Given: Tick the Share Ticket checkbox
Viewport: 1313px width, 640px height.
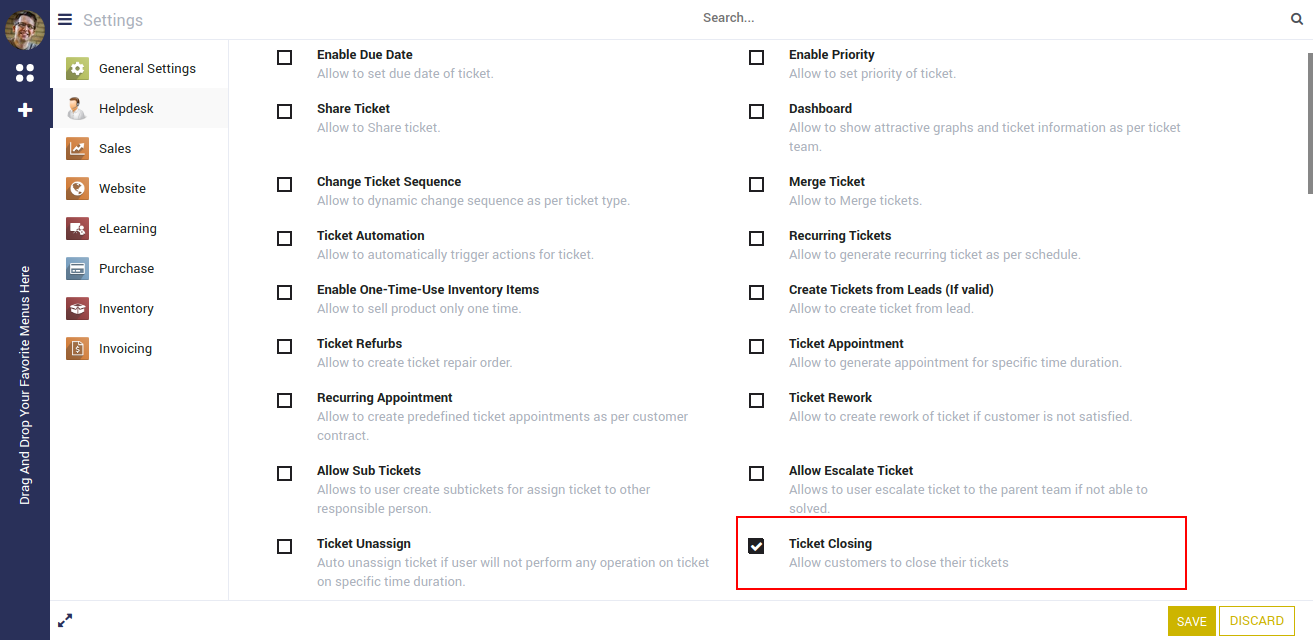Looking at the screenshot, I should 284,111.
